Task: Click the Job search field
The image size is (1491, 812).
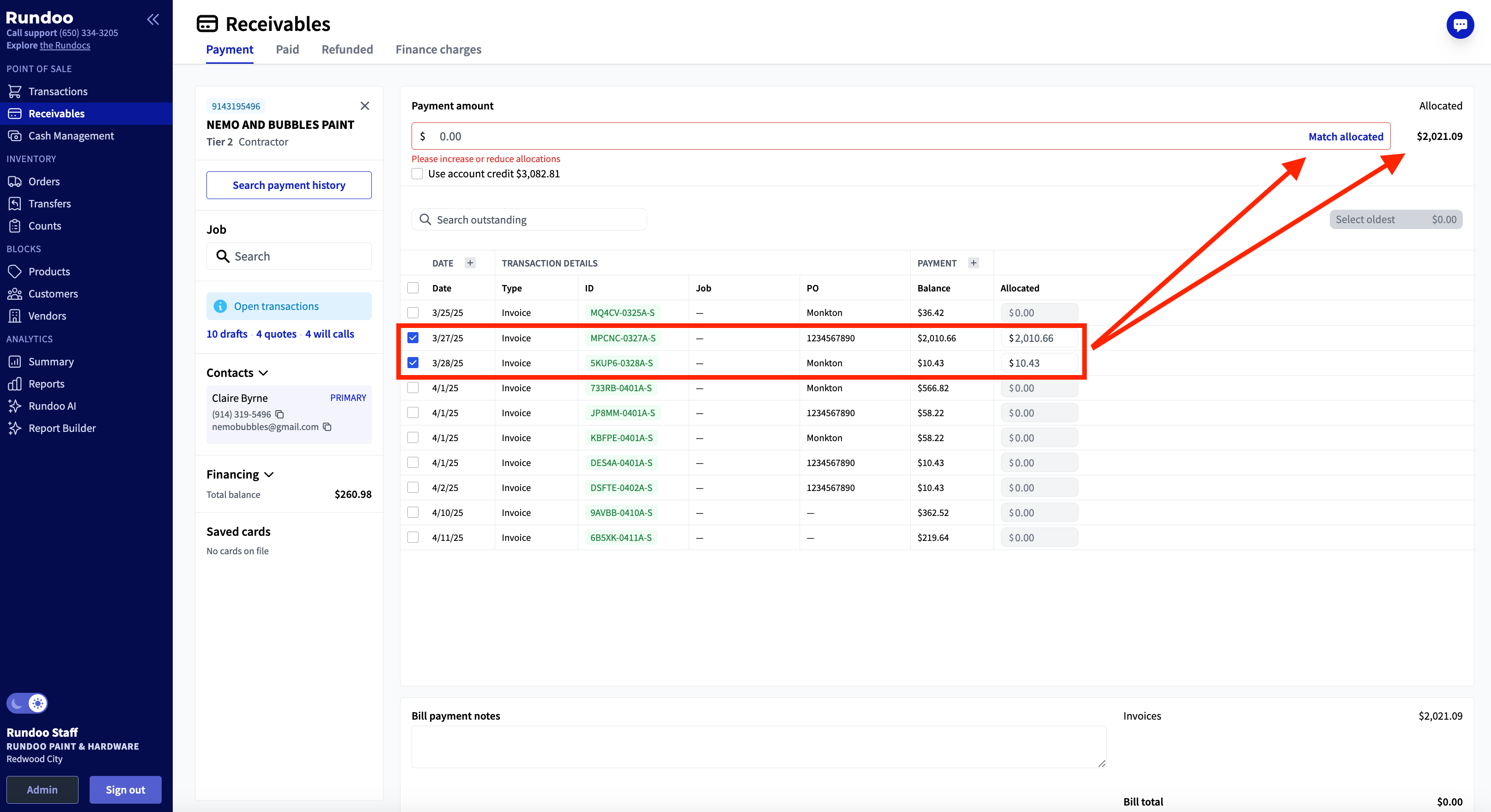Action: pos(289,256)
